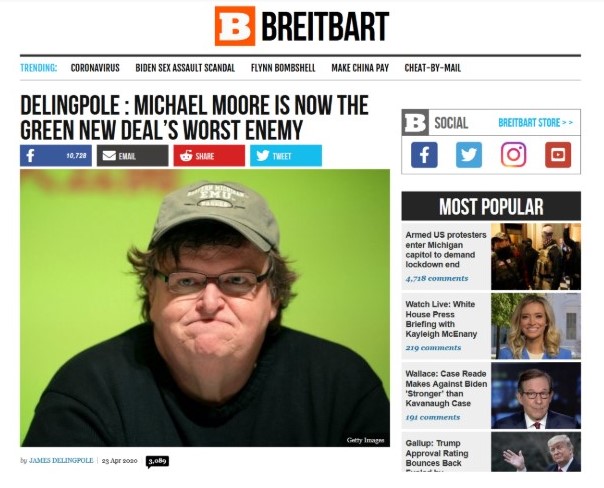Click the Breitbart logo at page top
The height and width of the screenshot is (488, 604).
click(x=302, y=26)
